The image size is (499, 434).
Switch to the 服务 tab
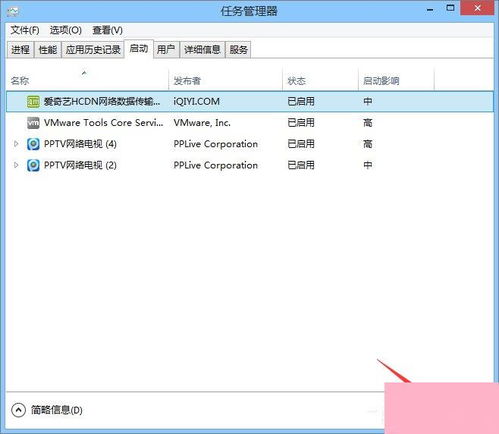[x=238, y=50]
